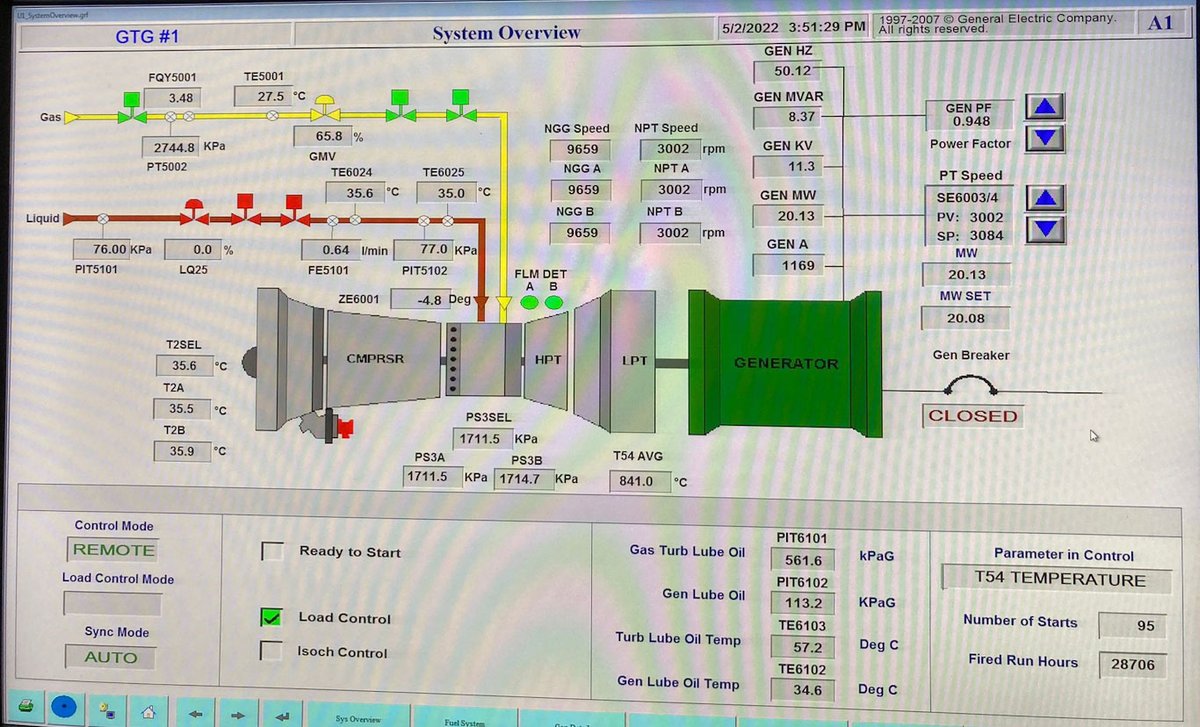Viewport: 1200px width, 727px height.
Task: Click the return arrow icon in the toolbar
Action: (x=281, y=714)
